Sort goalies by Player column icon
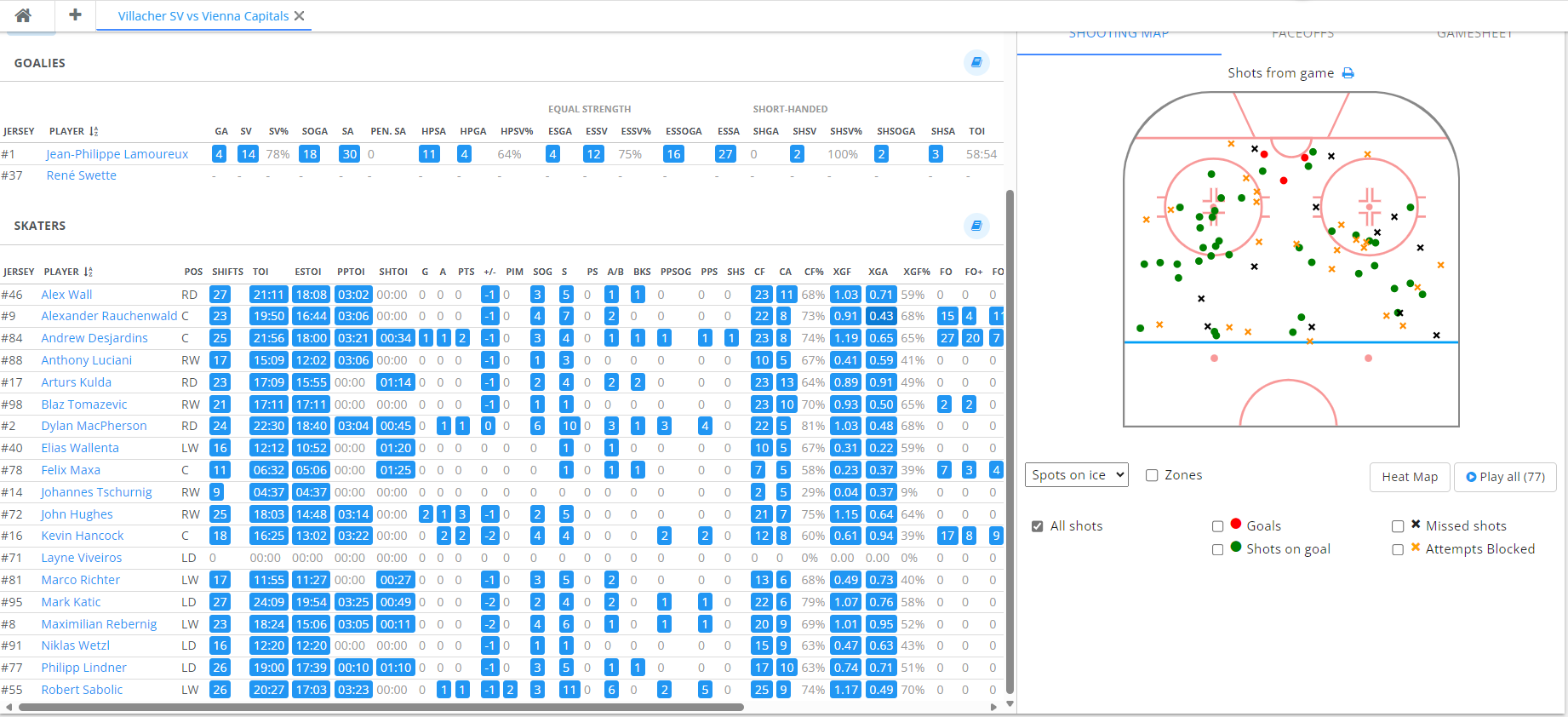Viewport: 1568px width, 717px height. (94, 131)
